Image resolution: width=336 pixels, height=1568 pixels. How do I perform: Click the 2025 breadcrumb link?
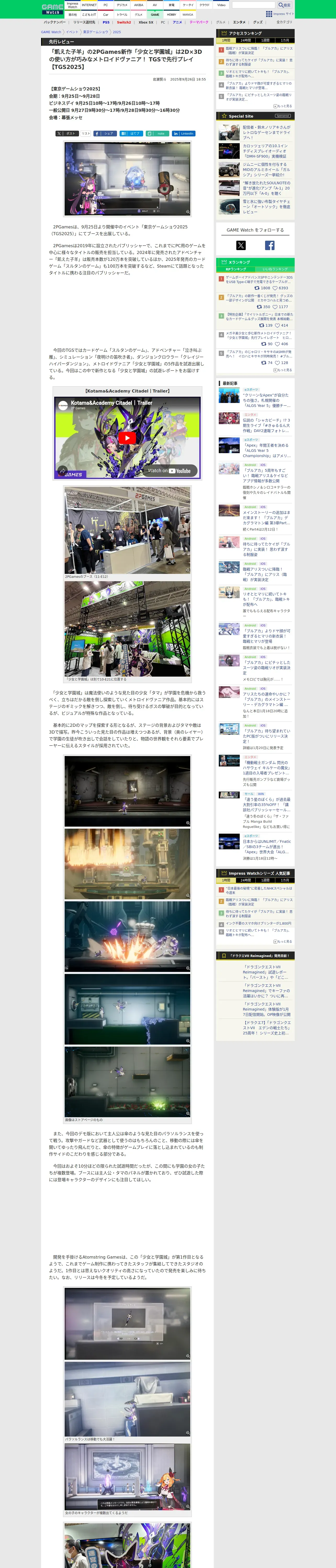click(x=117, y=32)
